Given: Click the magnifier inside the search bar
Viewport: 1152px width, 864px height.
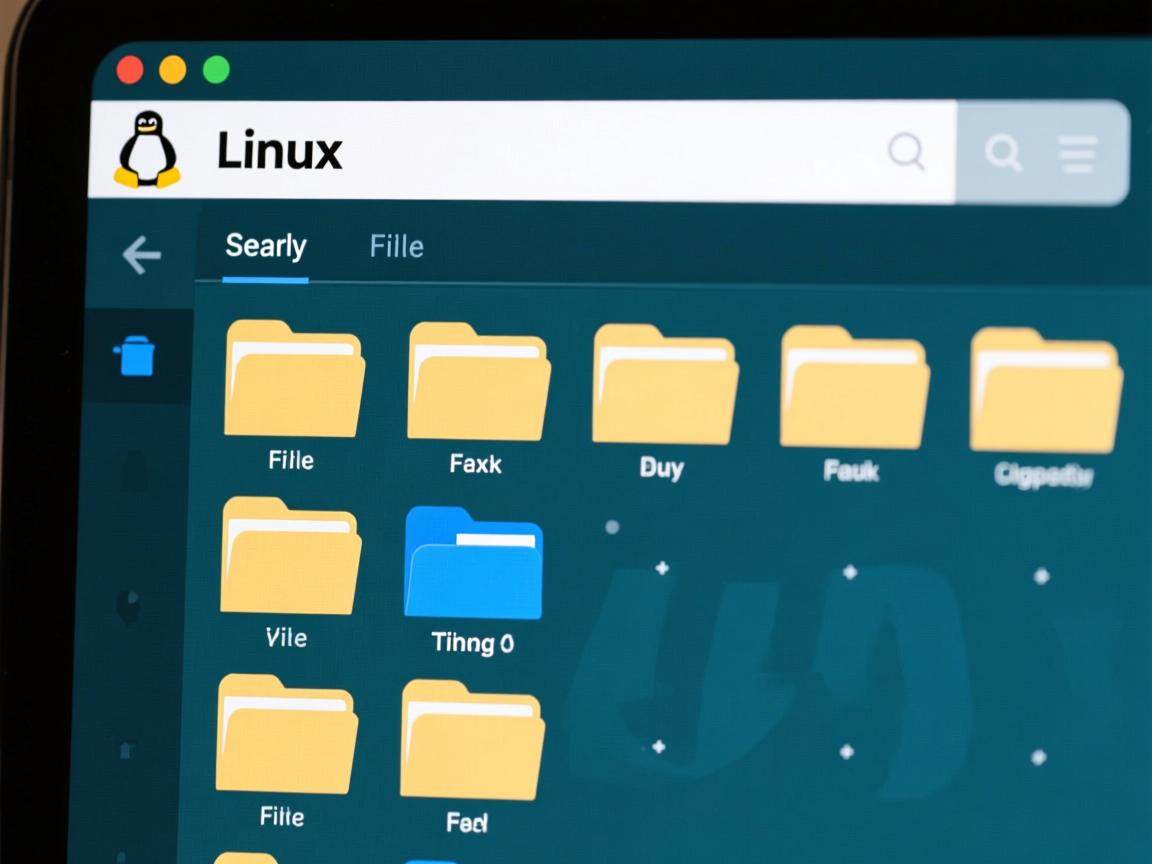Looking at the screenshot, I should click(907, 152).
